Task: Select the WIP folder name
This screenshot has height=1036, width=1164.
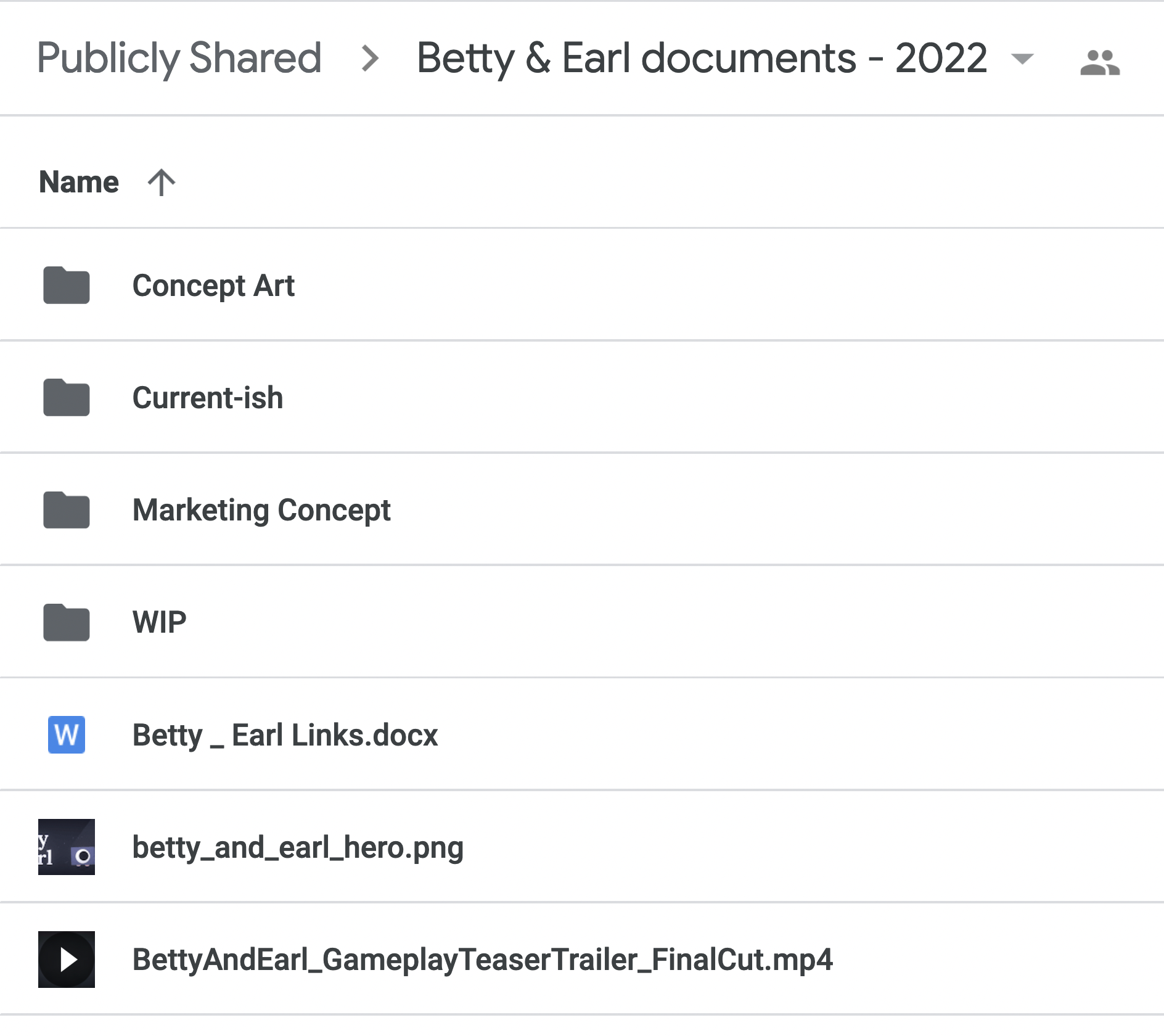Action: coord(159,622)
